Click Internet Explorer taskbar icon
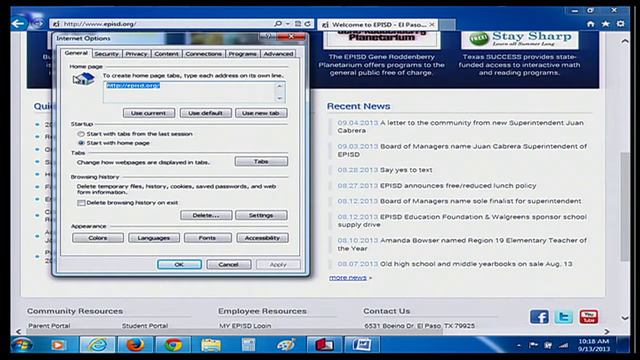 pyautogui.click(x=97, y=345)
